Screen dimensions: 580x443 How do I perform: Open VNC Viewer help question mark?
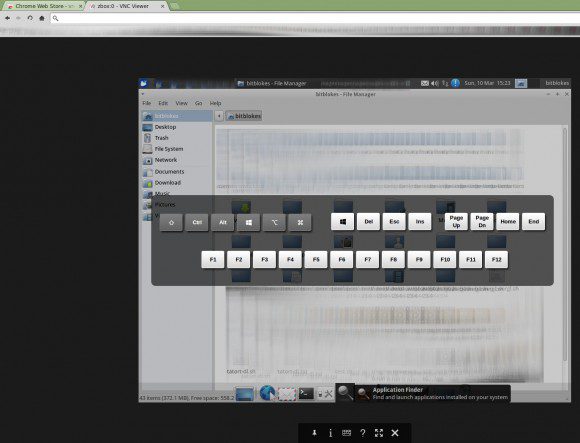[x=362, y=433]
